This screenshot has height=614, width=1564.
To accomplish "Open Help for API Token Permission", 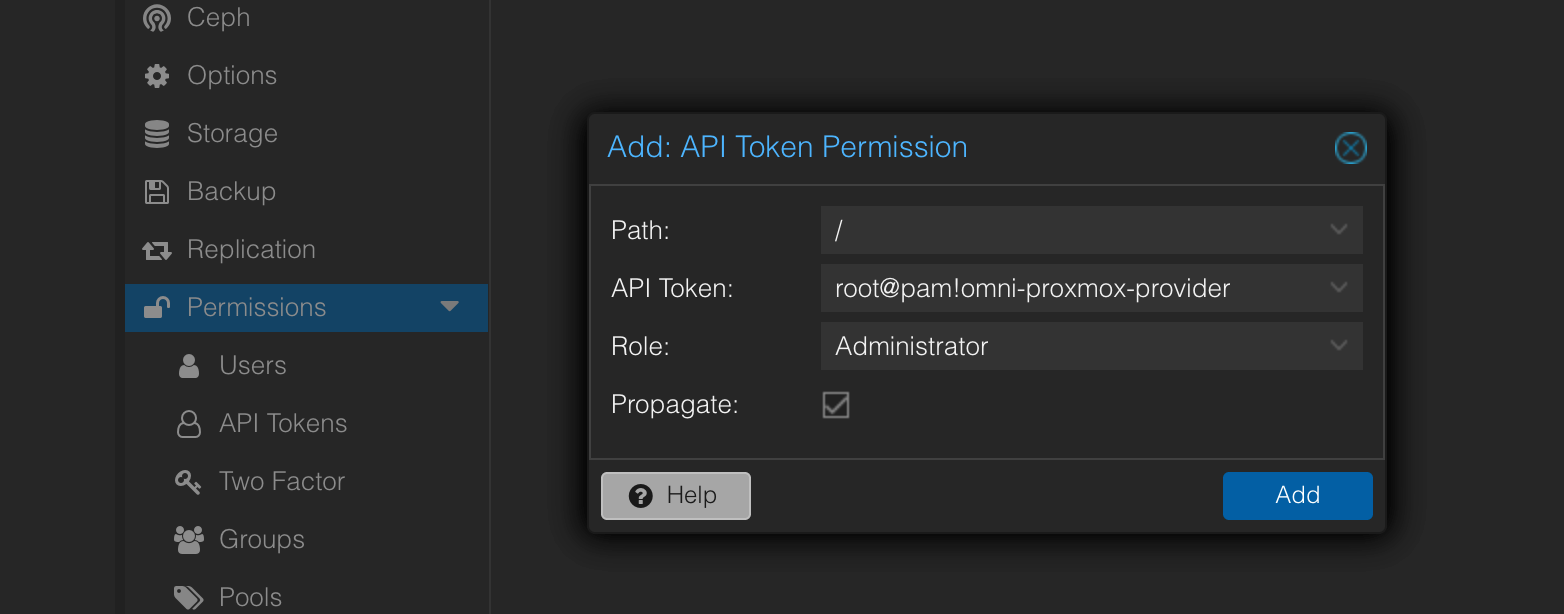I will (x=675, y=495).
